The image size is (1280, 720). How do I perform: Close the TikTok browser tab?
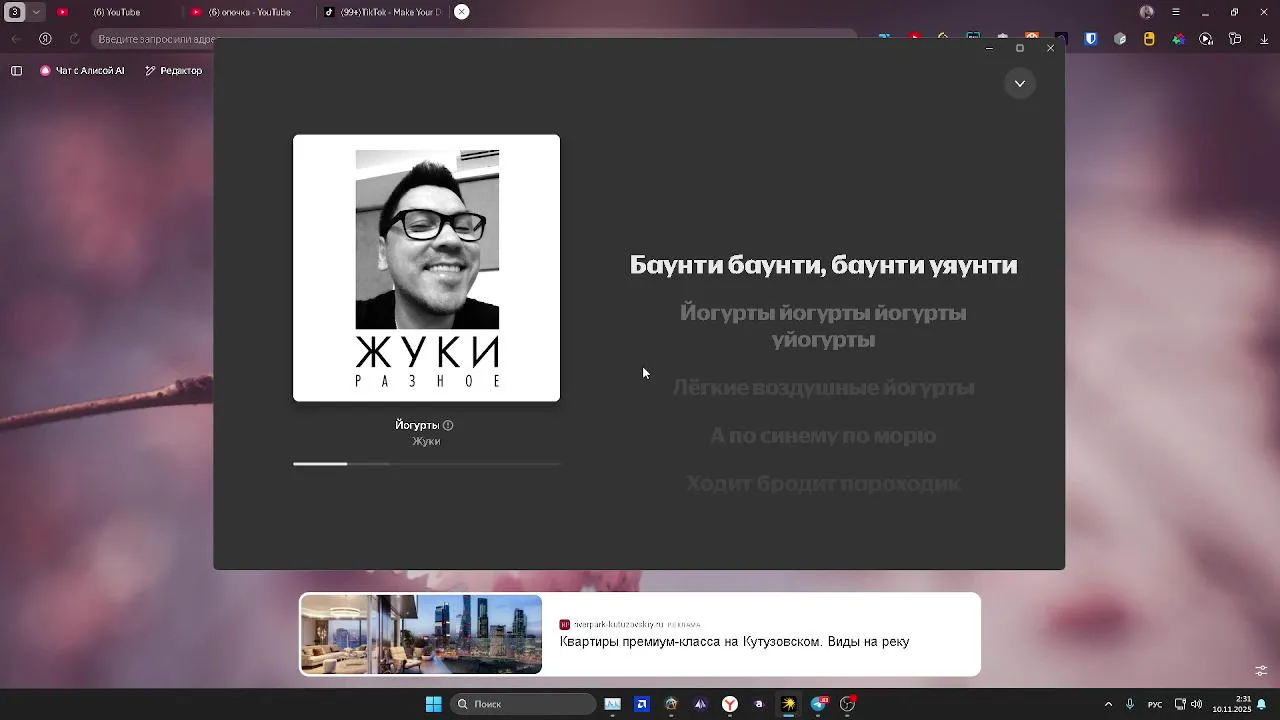461,12
